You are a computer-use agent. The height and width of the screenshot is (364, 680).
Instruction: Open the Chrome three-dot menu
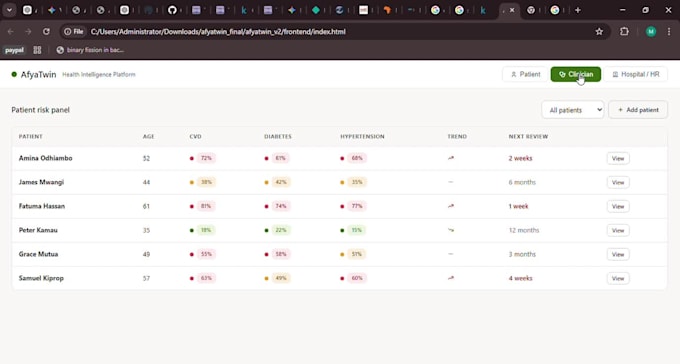[x=669, y=32]
